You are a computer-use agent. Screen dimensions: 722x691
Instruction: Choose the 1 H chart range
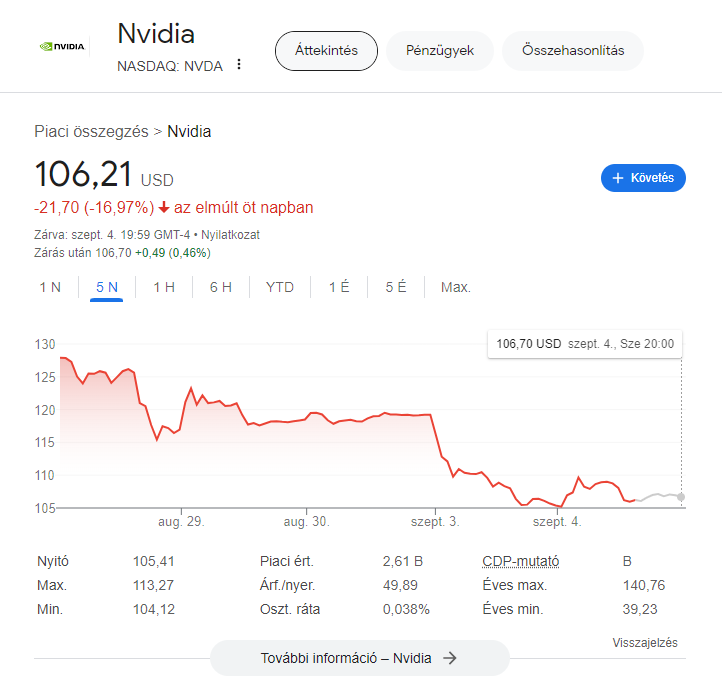pos(164,287)
